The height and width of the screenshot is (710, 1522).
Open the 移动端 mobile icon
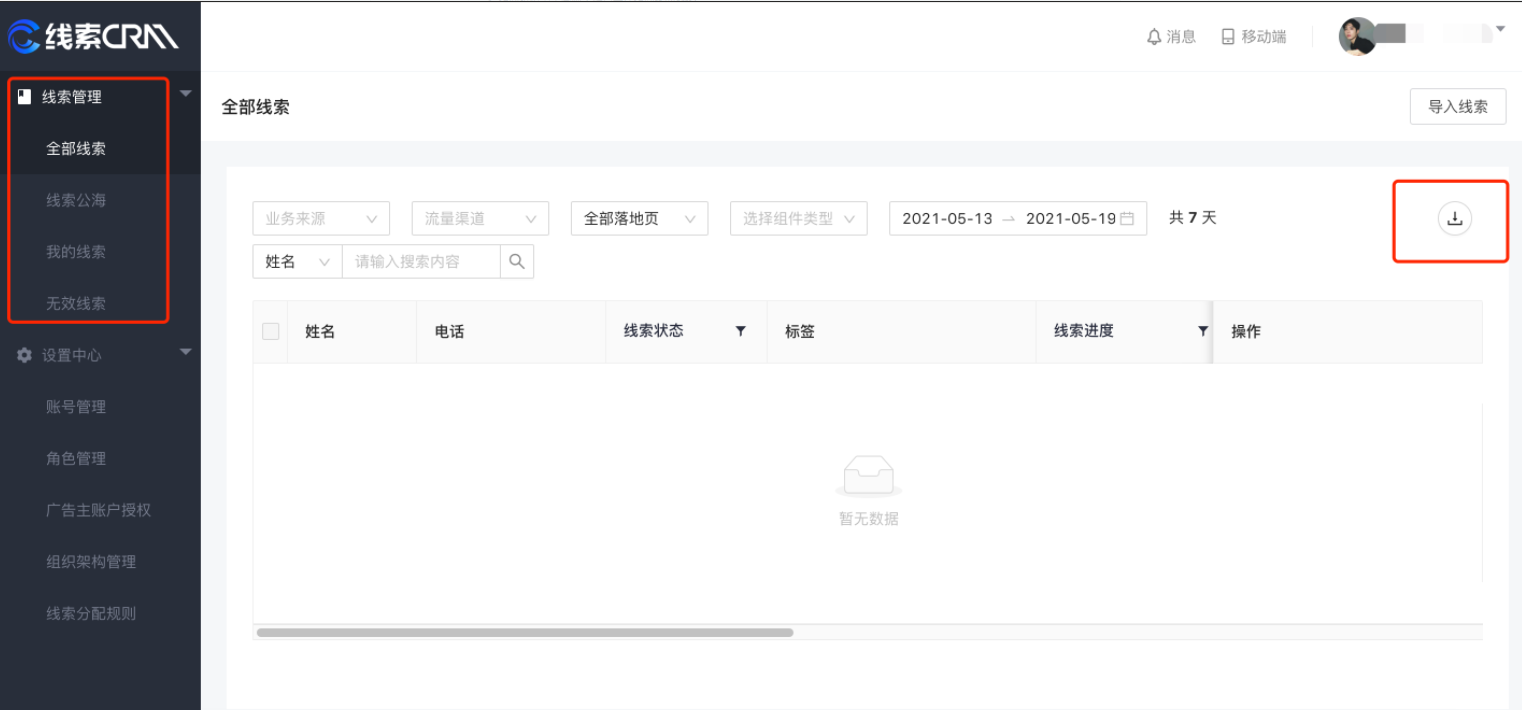click(1228, 37)
